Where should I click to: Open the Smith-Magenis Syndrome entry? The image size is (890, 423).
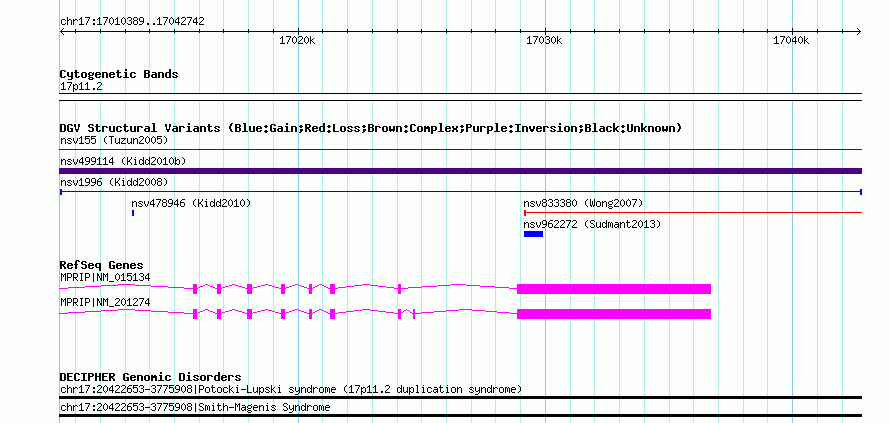[195, 408]
